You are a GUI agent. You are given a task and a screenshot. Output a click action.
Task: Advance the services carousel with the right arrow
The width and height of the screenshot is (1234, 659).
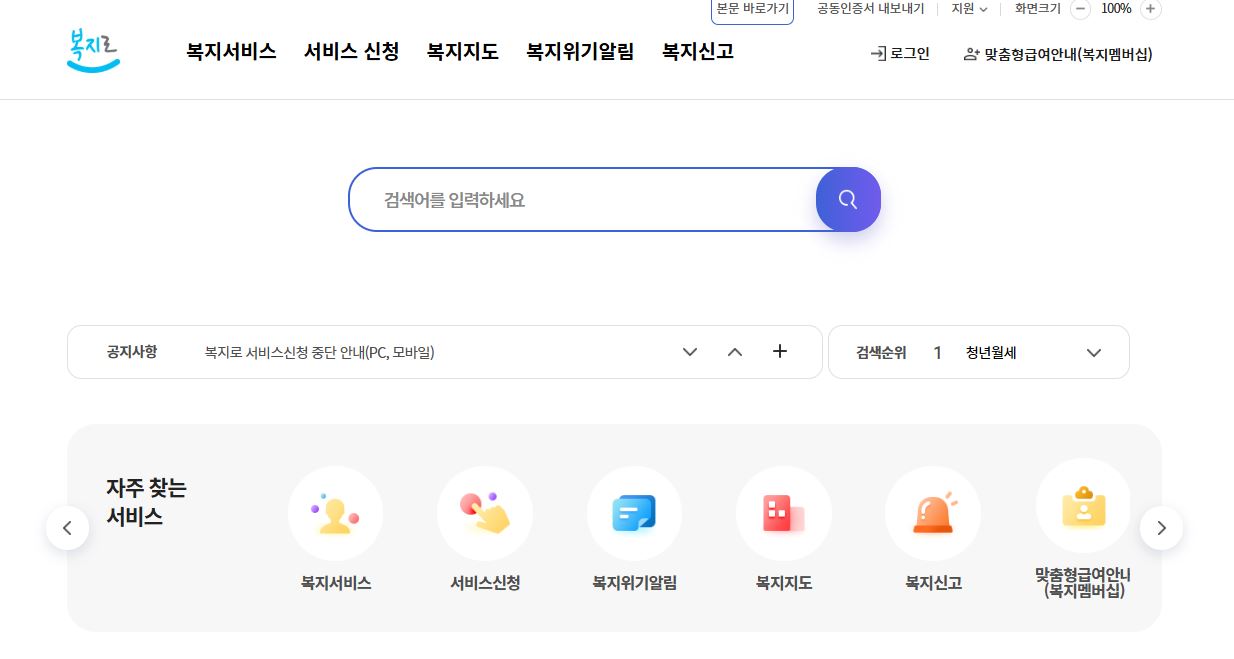(1161, 528)
